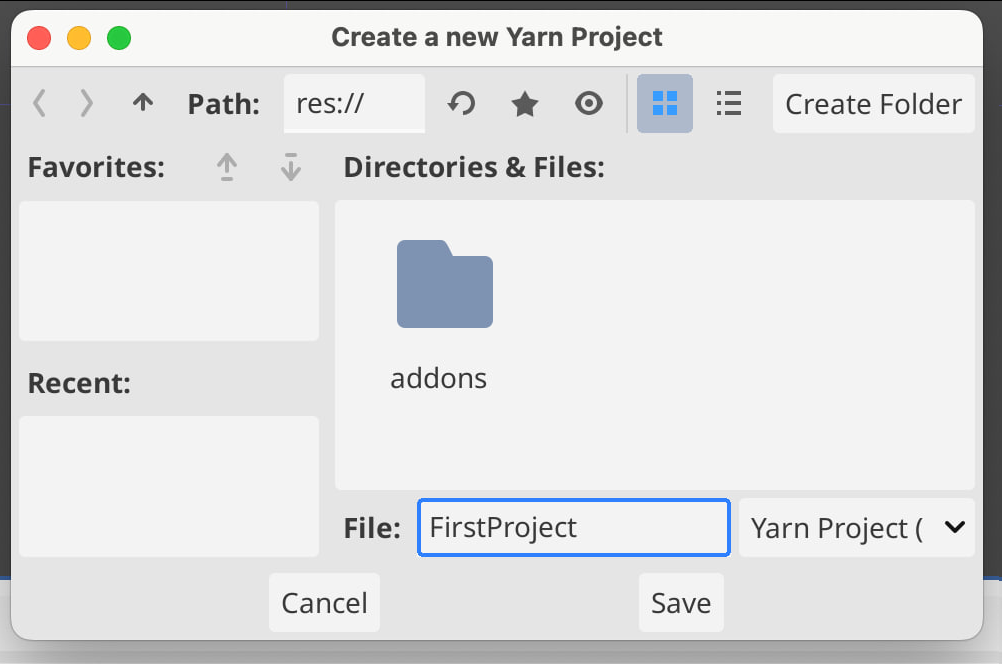Click the res:// path field
This screenshot has height=664, width=1002.
tap(354, 104)
